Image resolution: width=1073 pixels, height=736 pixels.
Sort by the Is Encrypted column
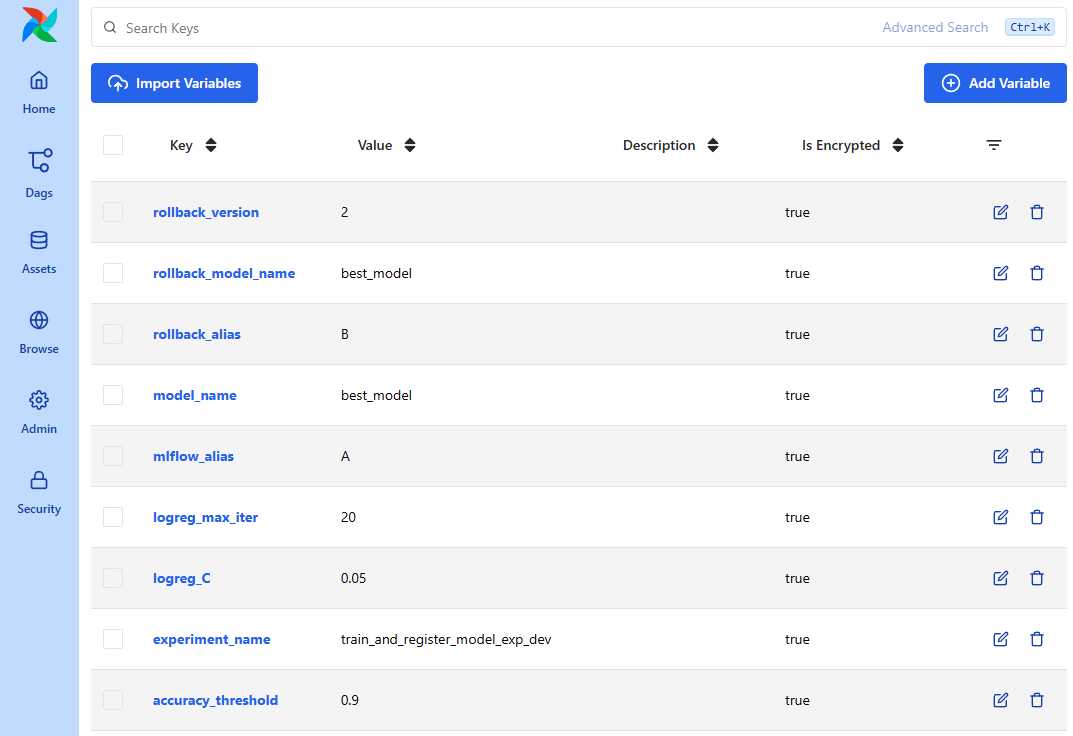[897, 145]
